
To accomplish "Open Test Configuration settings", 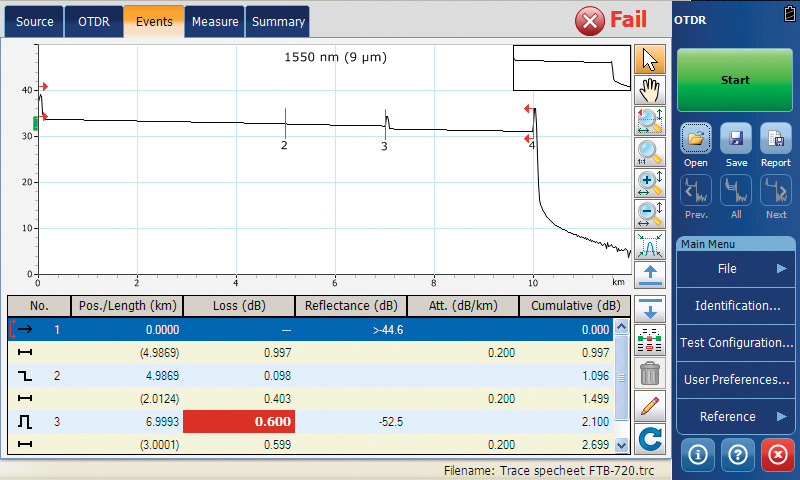I will point(735,342).
